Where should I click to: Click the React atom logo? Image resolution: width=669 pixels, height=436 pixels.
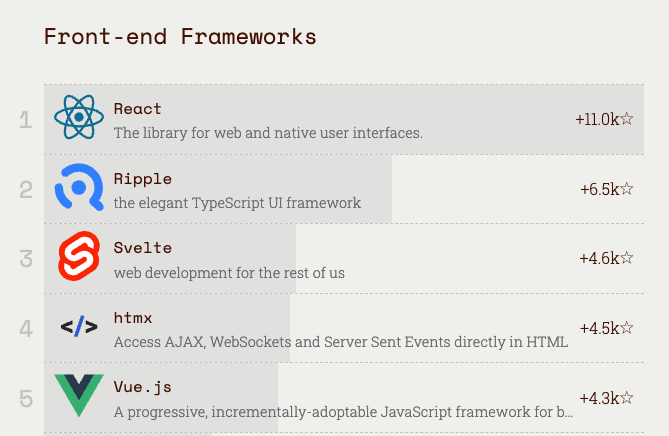79,117
